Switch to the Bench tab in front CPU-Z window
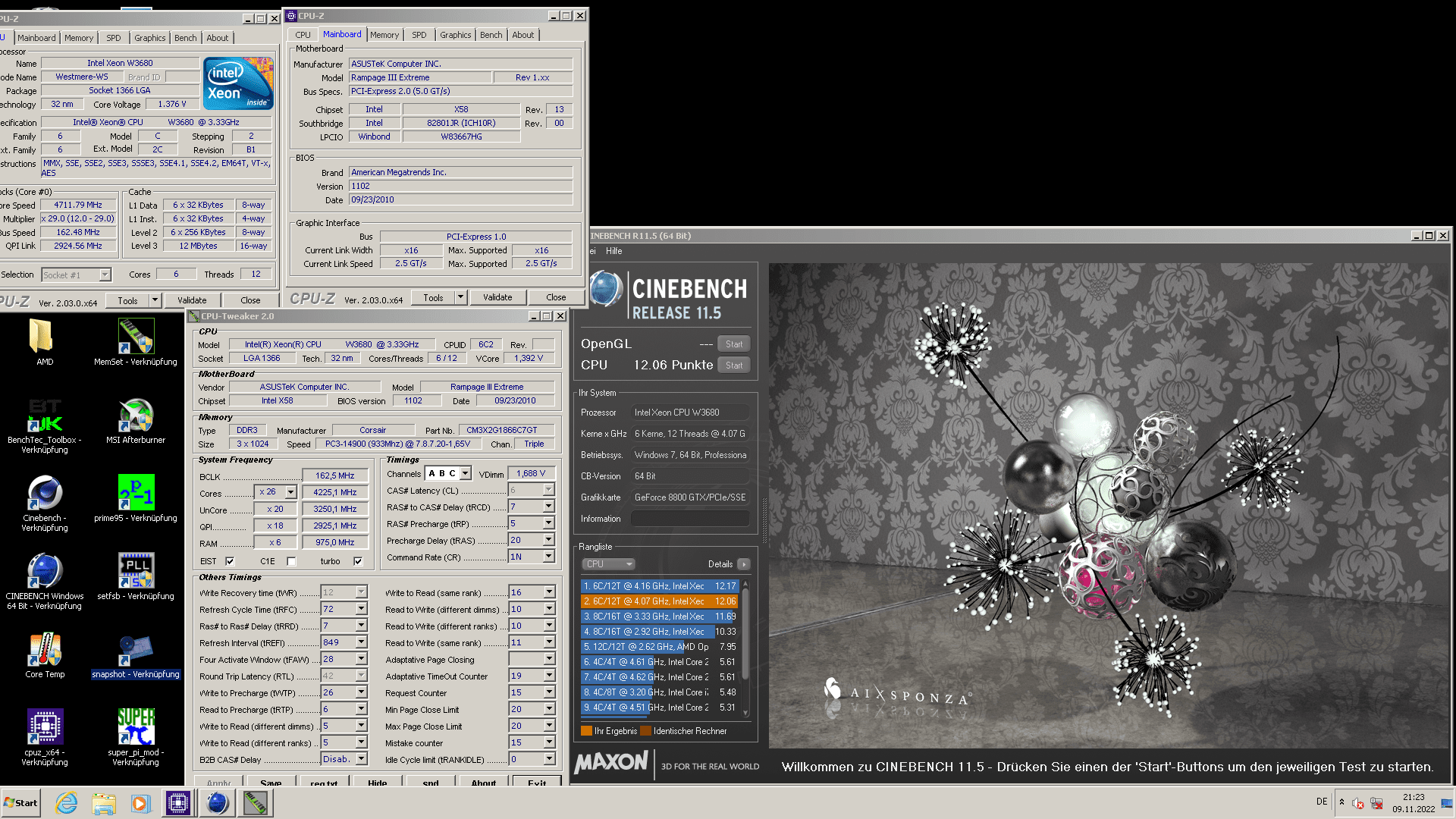Viewport: 1456px width, 819px height. tap(491, 35)
